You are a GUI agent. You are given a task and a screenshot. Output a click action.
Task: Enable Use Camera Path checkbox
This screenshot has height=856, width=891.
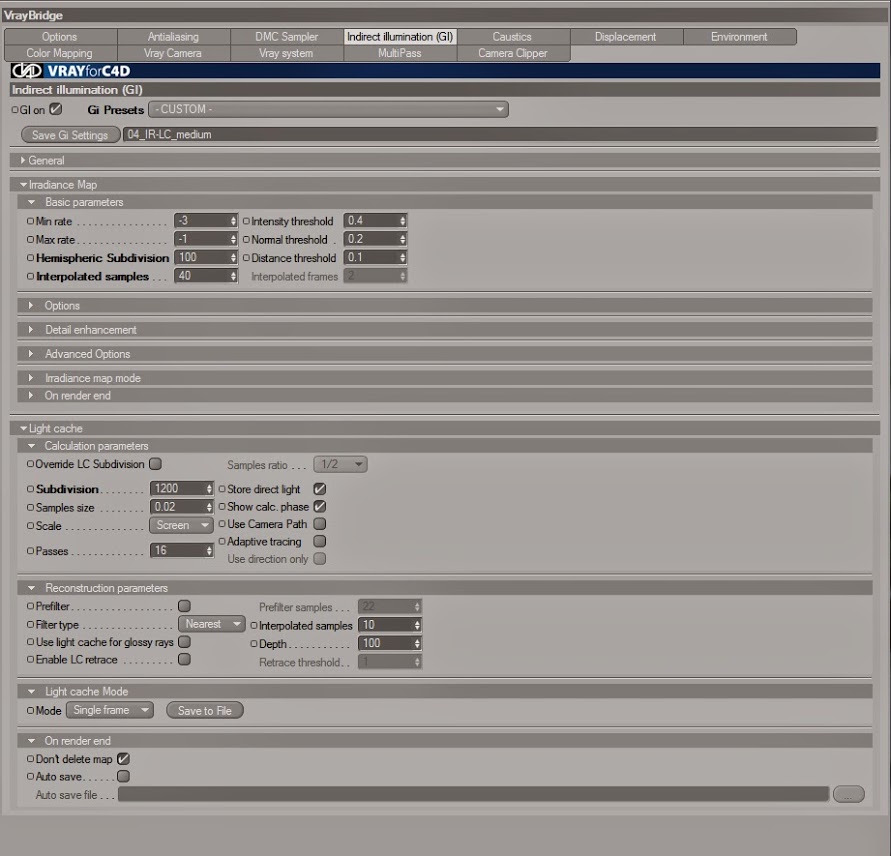[x=320, y=523]
